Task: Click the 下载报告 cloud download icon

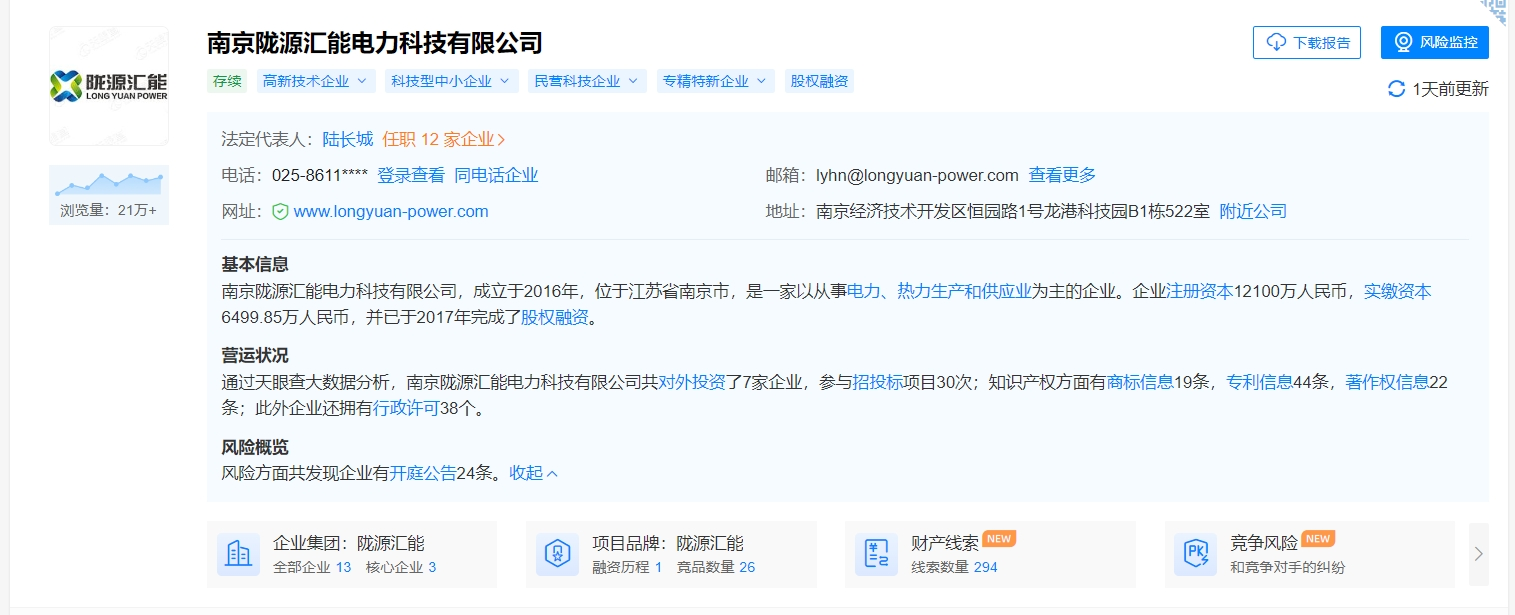Action: pyautogui.click(x=1275, y=42)
